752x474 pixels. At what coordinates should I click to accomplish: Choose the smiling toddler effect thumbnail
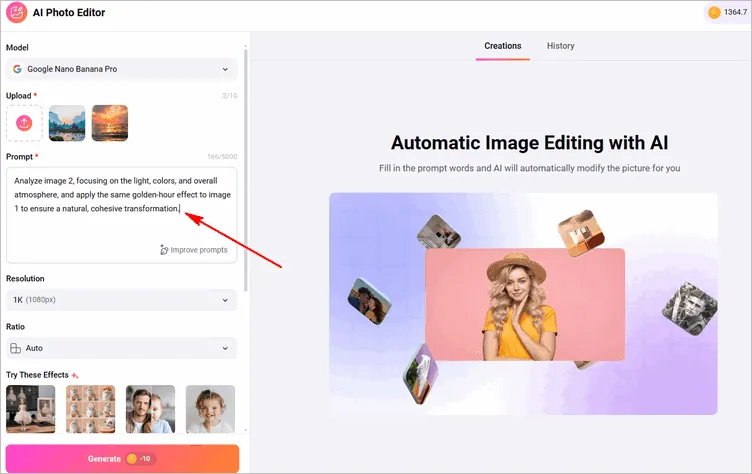[211, 409]
